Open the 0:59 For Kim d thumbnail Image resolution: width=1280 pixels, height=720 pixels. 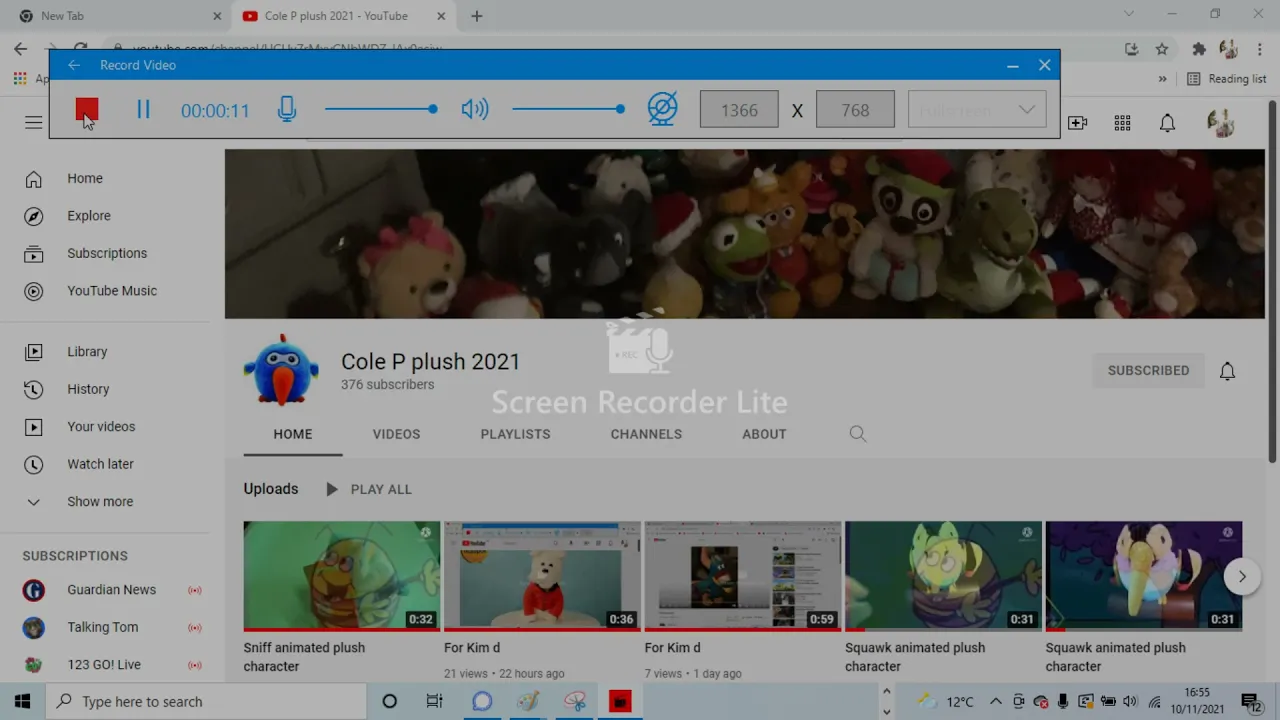point(743,576)
